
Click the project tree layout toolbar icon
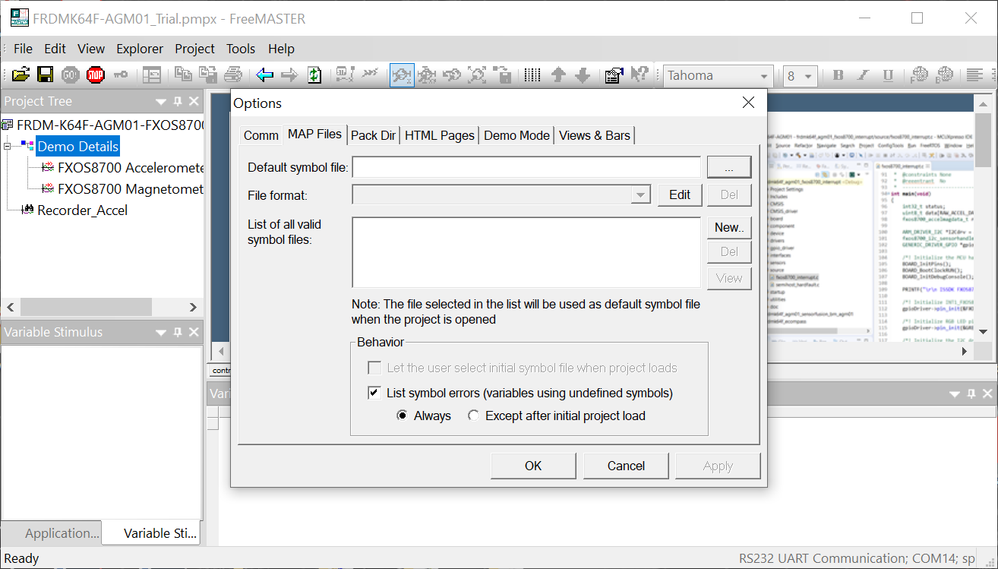tap(151, 75)
